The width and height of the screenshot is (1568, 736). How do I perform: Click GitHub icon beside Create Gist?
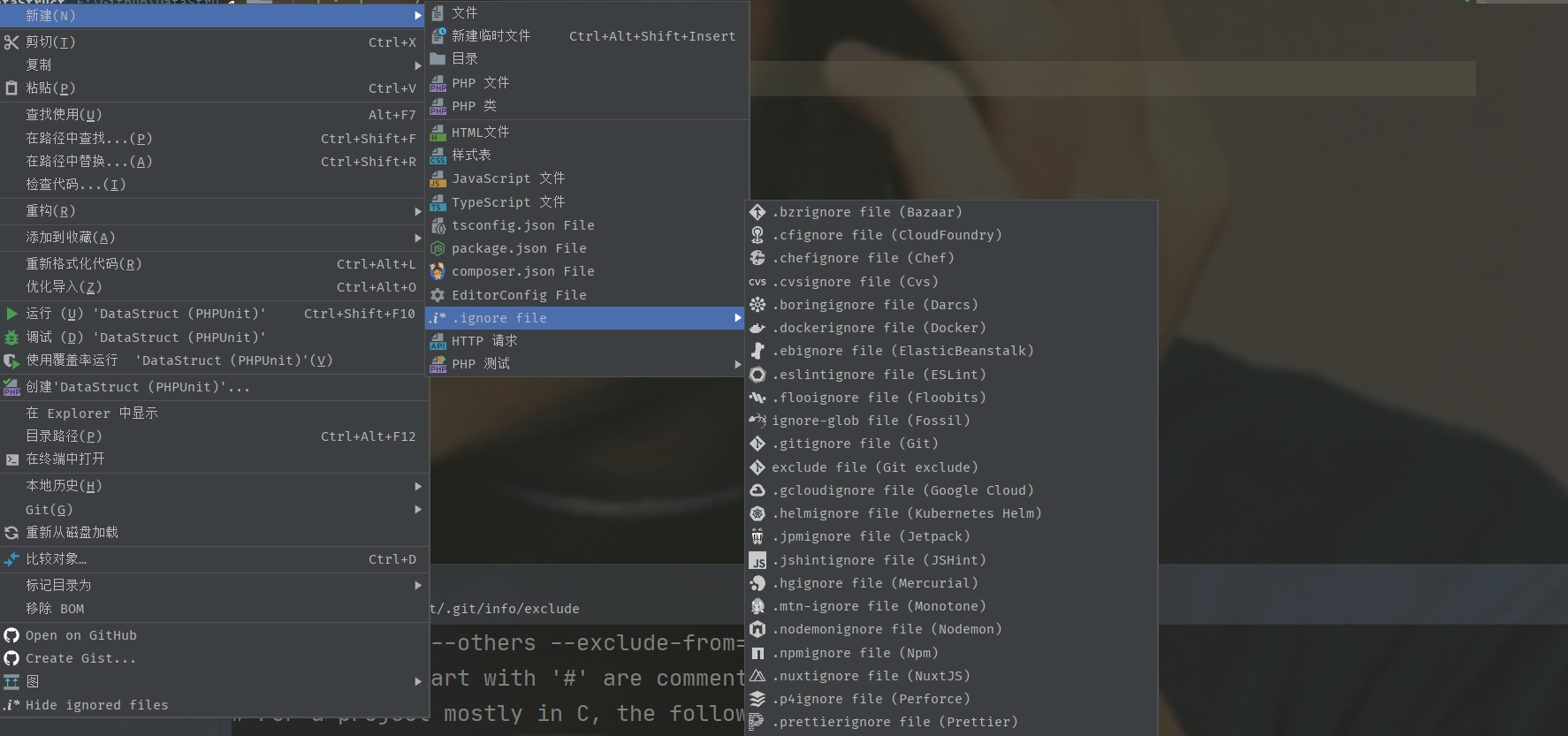(x=11, y=658)
